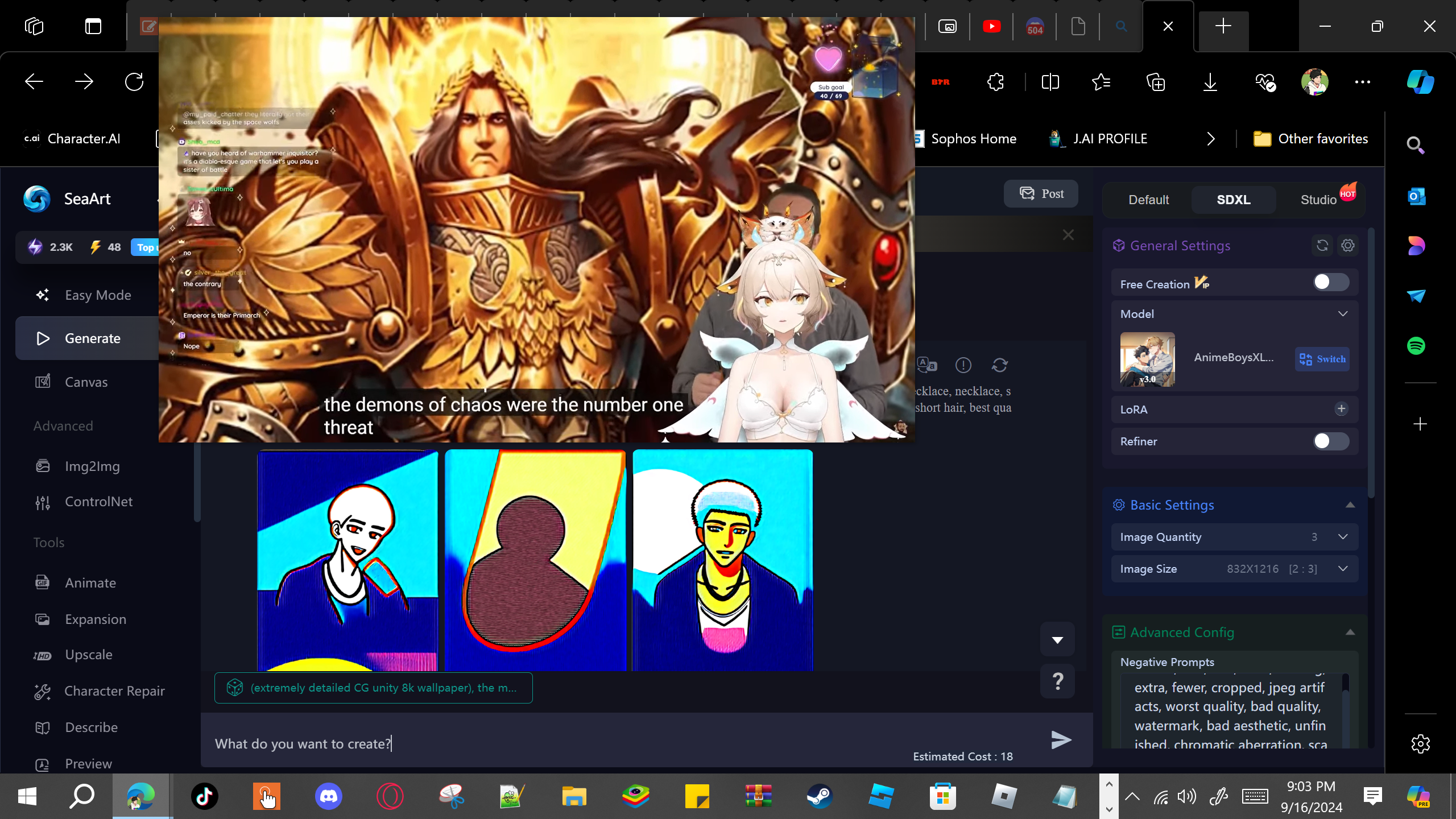Viewport: 1456px width, 819px height.
Task: Switch to the SDXL tab
Action: [x=1234, y=200]
